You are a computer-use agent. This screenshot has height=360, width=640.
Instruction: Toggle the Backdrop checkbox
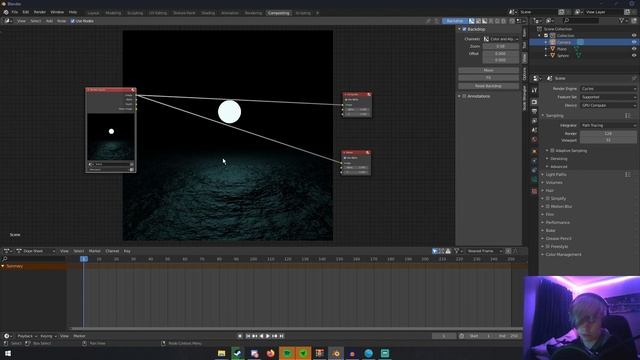click(464, 29)
